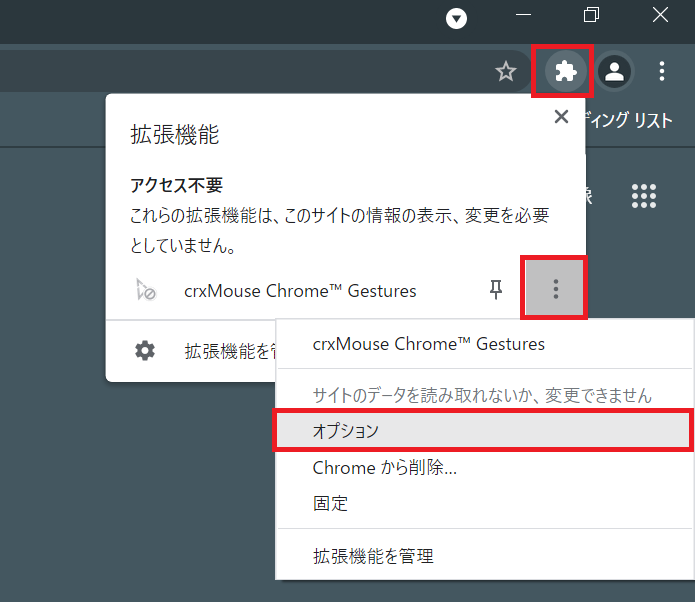Open Chrome's three-dot main menu
The width and height of the screenshot is (695, 602).
pos(662,71)
